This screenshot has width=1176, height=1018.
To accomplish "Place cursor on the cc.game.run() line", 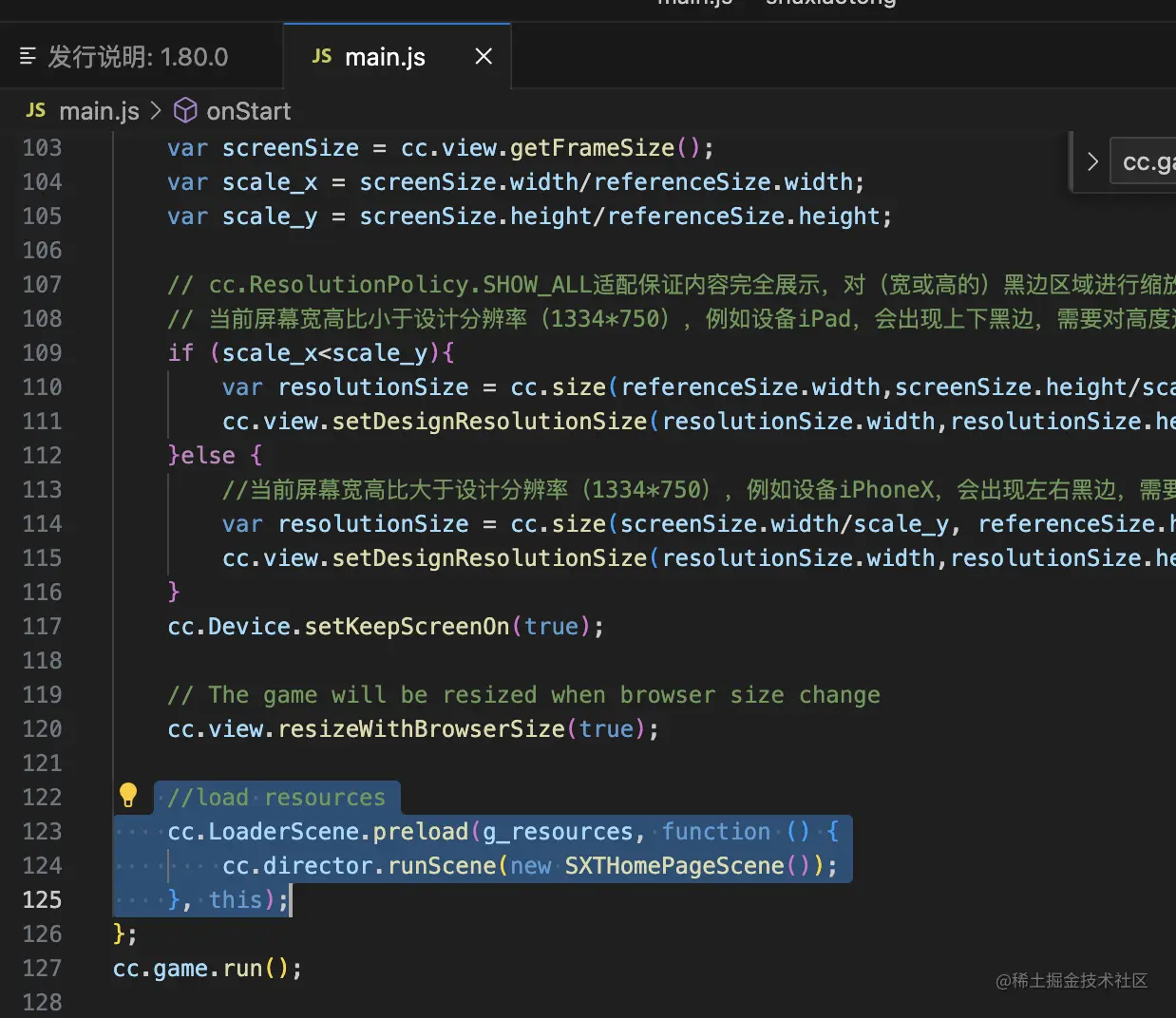I will [x=206, y=968].
